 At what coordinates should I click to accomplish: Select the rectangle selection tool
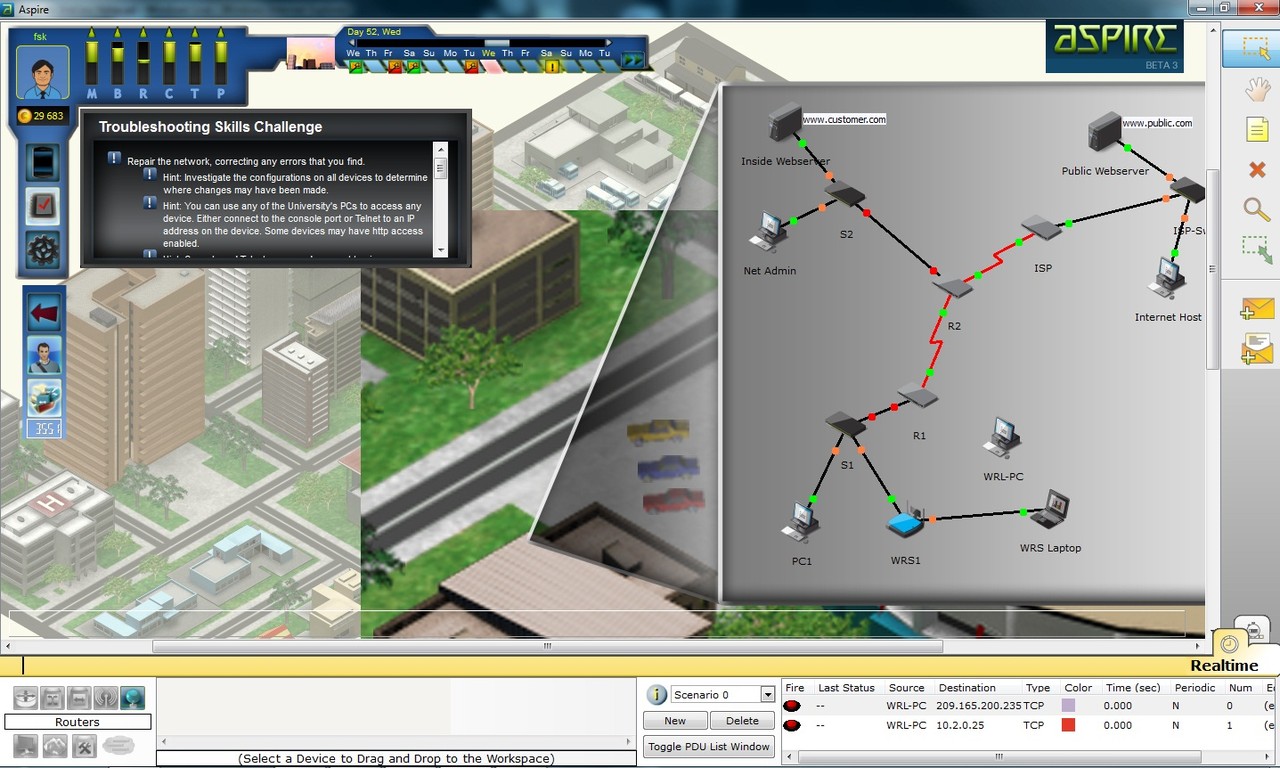point(1256,48)
